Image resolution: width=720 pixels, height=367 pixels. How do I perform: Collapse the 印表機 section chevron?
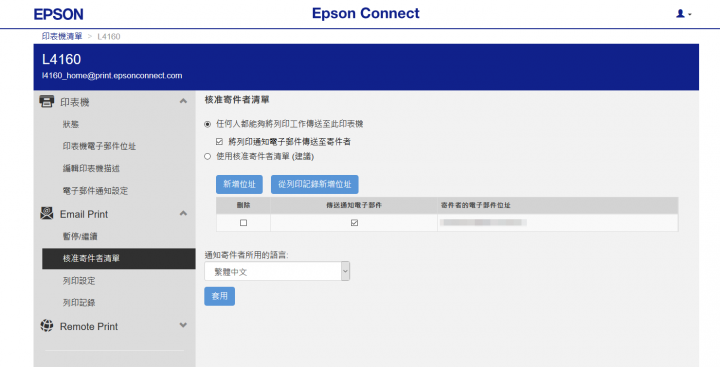pyautogui.click(x=183, y=101)
